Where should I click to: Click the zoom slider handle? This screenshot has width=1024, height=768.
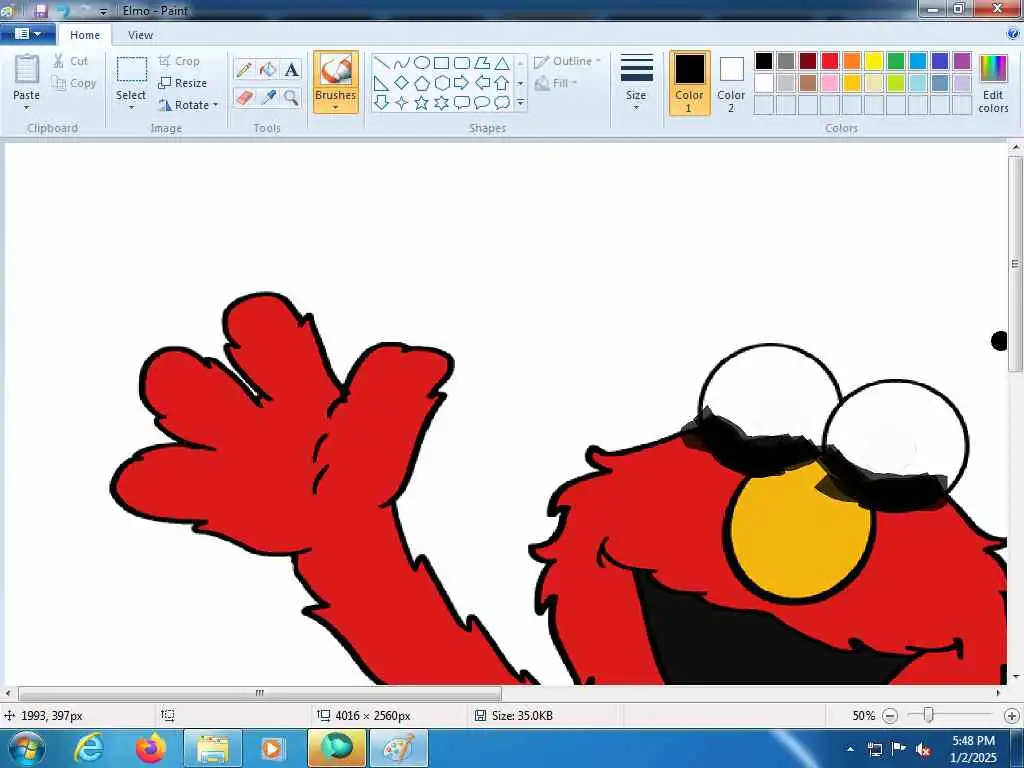(x=928, y=715)
